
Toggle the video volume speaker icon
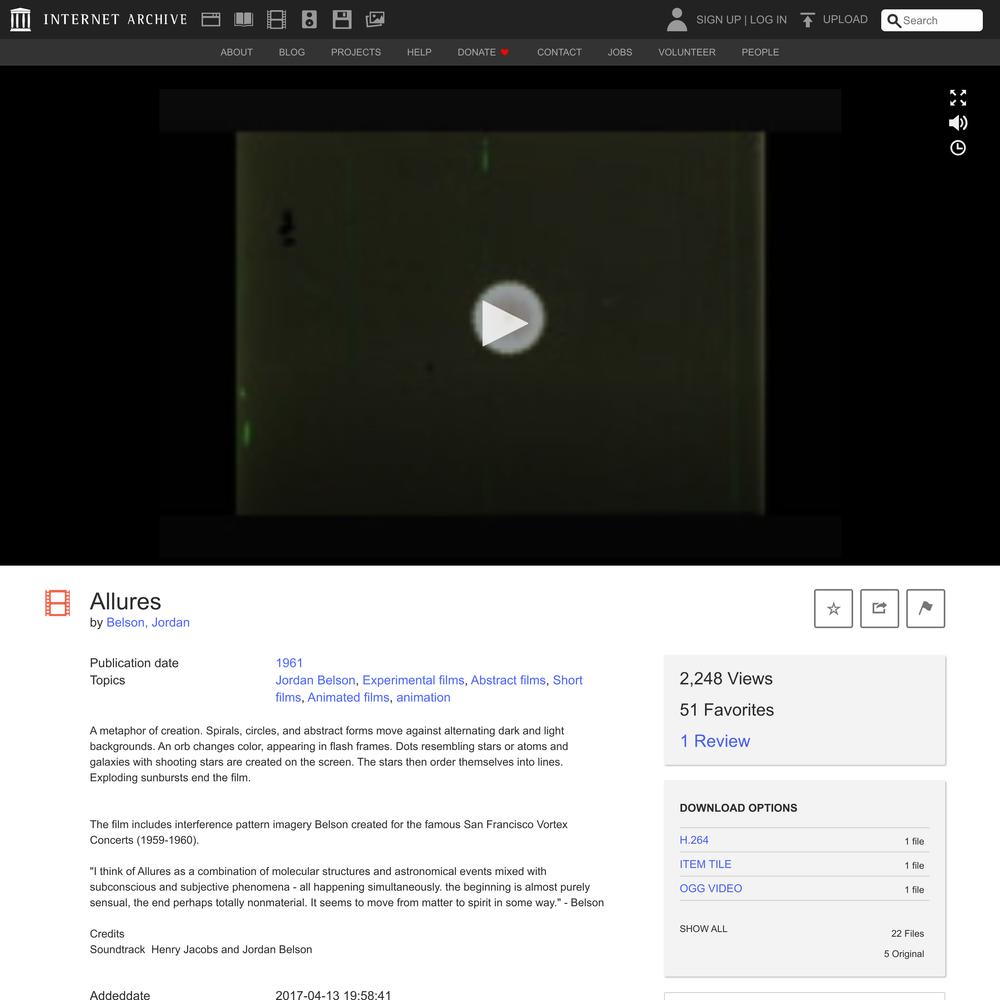click(958, 122)
